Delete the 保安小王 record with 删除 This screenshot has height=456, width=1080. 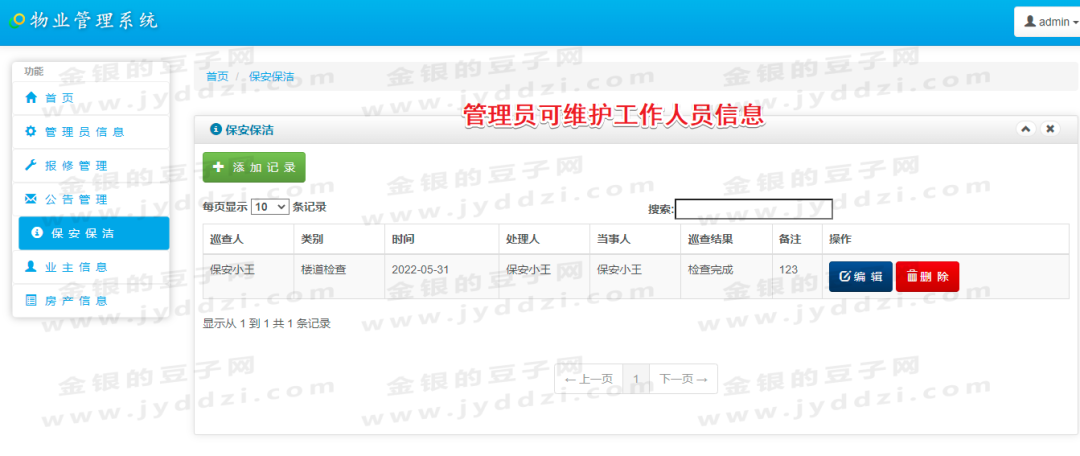pyautogui.click(x=927, y=276)
